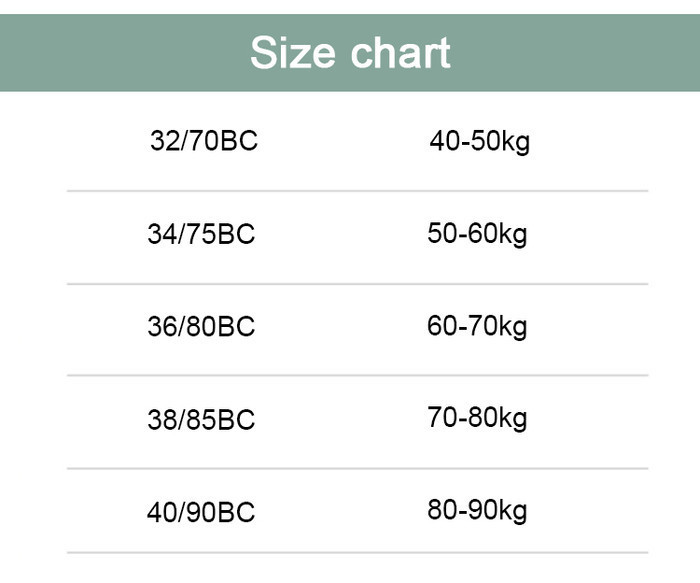The height and width of the screenshot is (583, 700).
Task: Click the divider line below 38/85BC row
Action: 357,469
